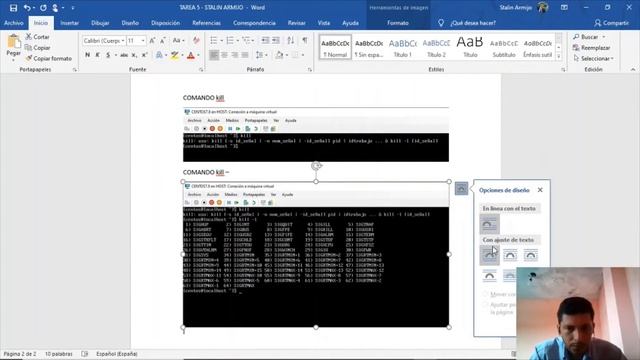Open Reemplazar replace dialog

[x=591, y=48]
